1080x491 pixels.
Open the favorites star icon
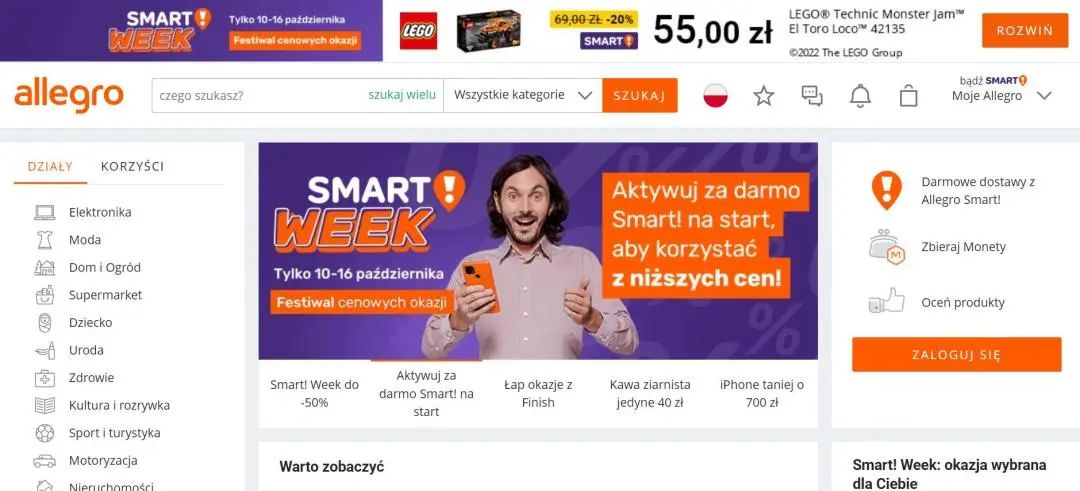click(x=763, y=96)
